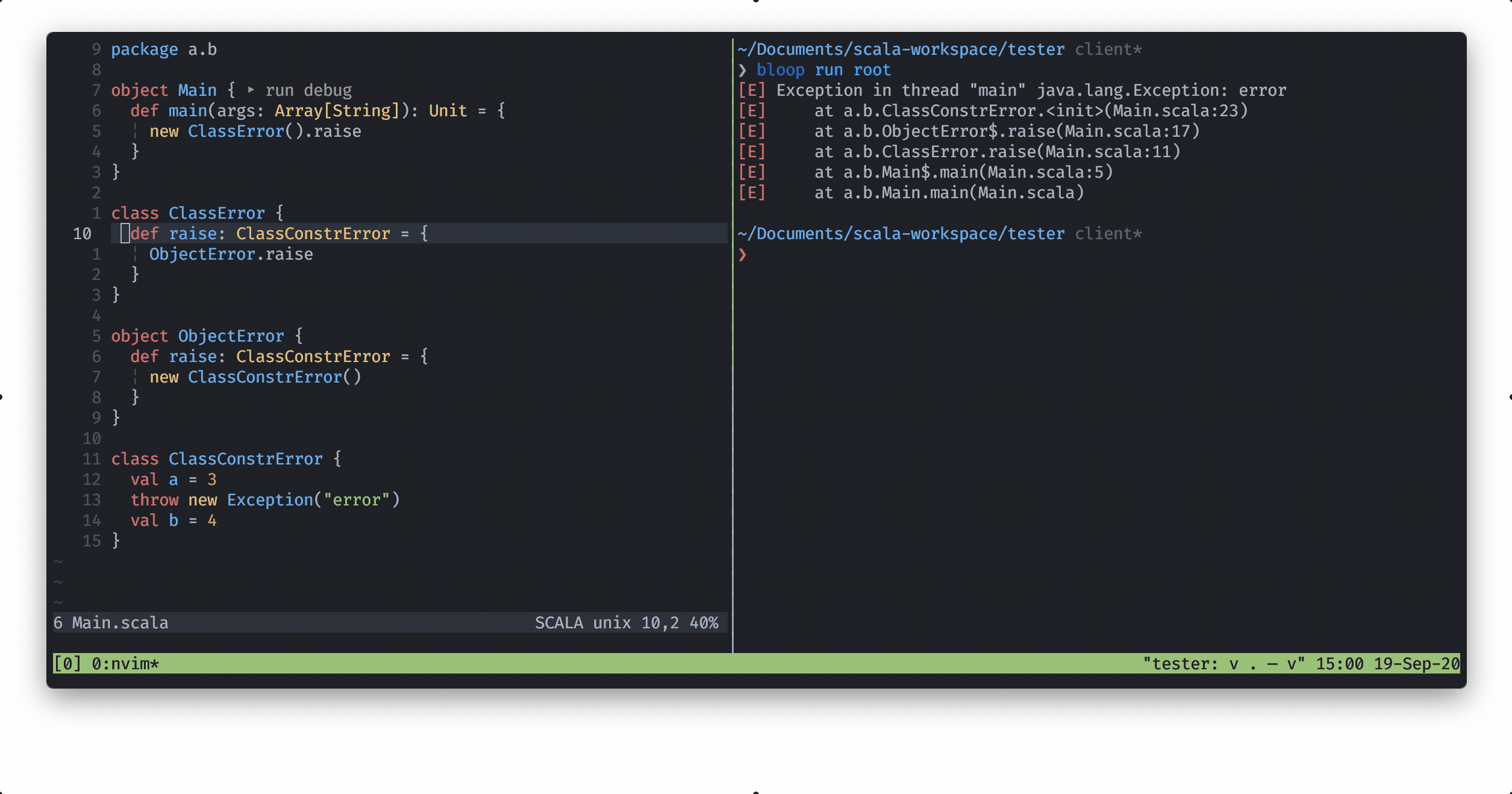Click the first [E] error marker

[752, 90]
